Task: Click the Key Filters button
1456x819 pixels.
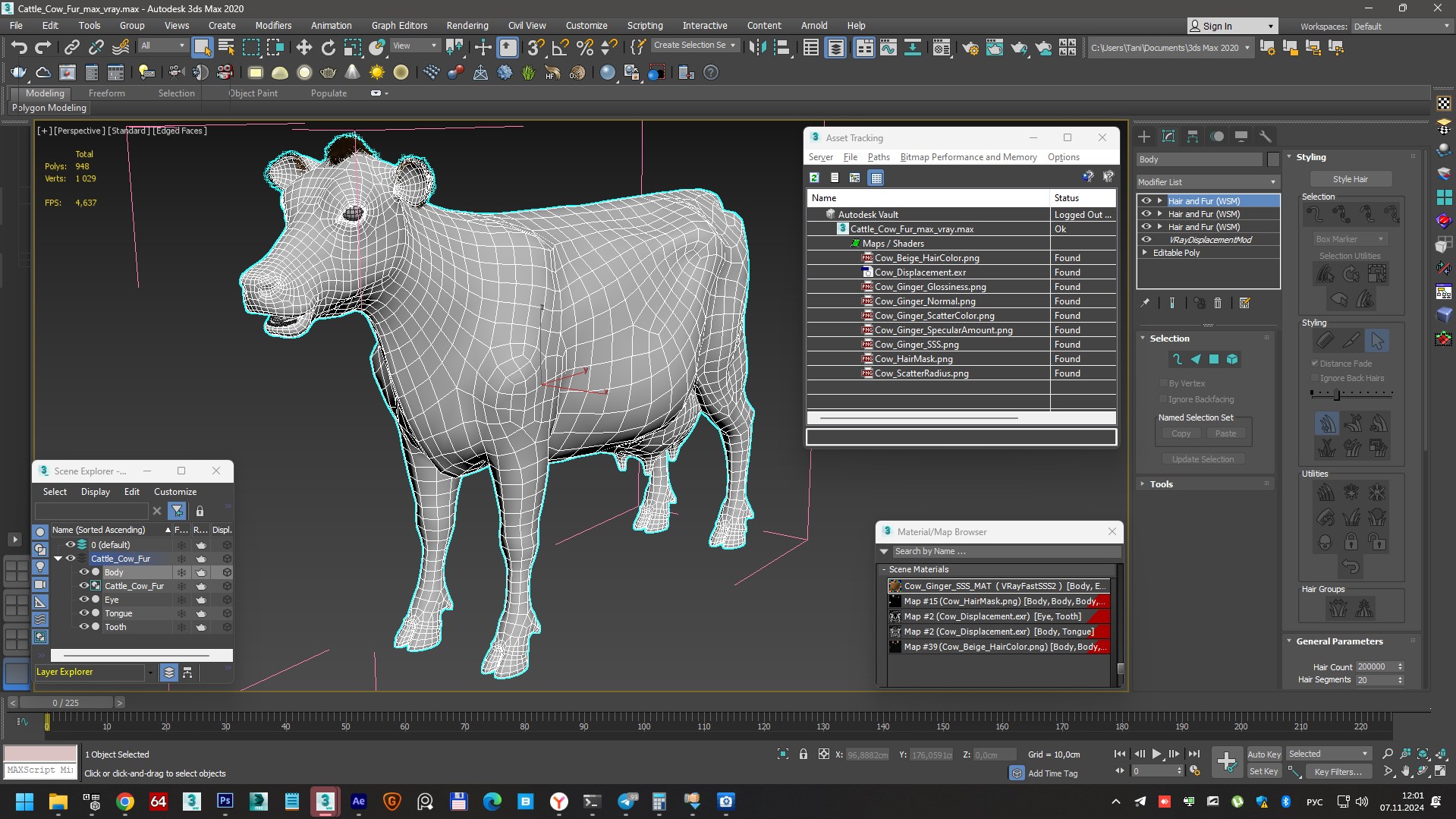Action: pos(1337,771)
